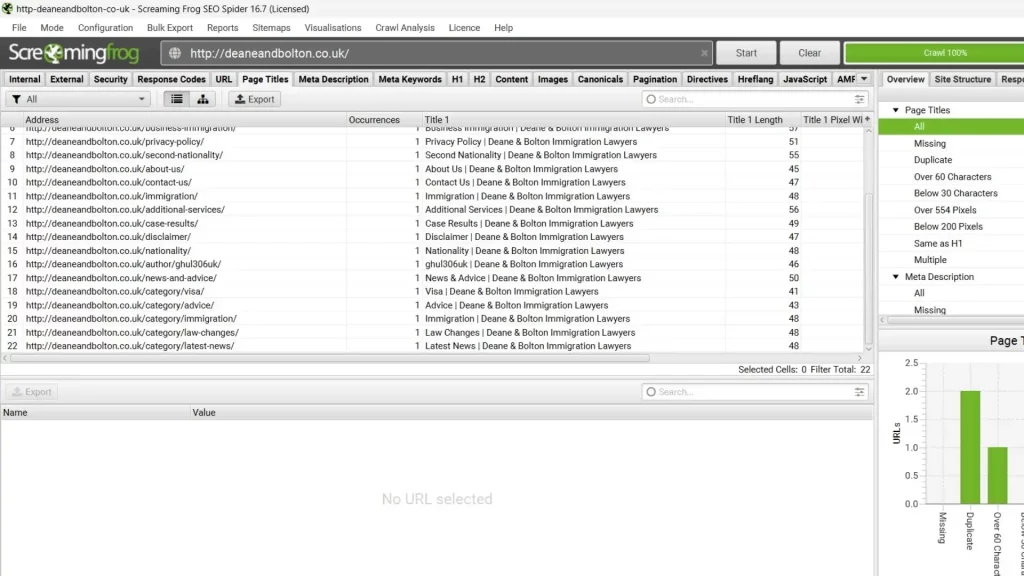Select Duplicate page titles filter
1024x576 pixels.
(933, 160)
